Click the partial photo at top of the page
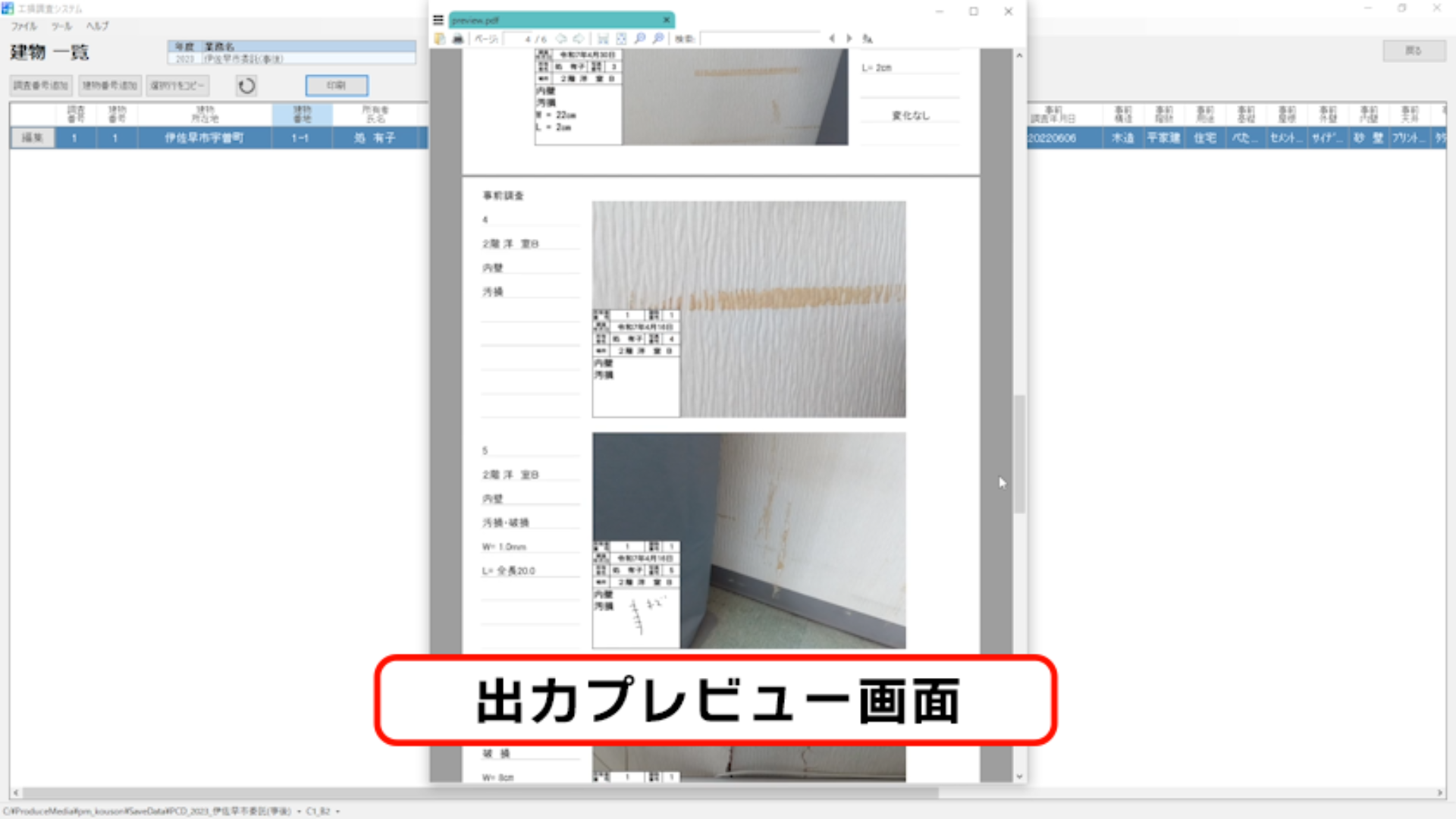Viewport: 1456px width, 819px height. tap(691, 96)
